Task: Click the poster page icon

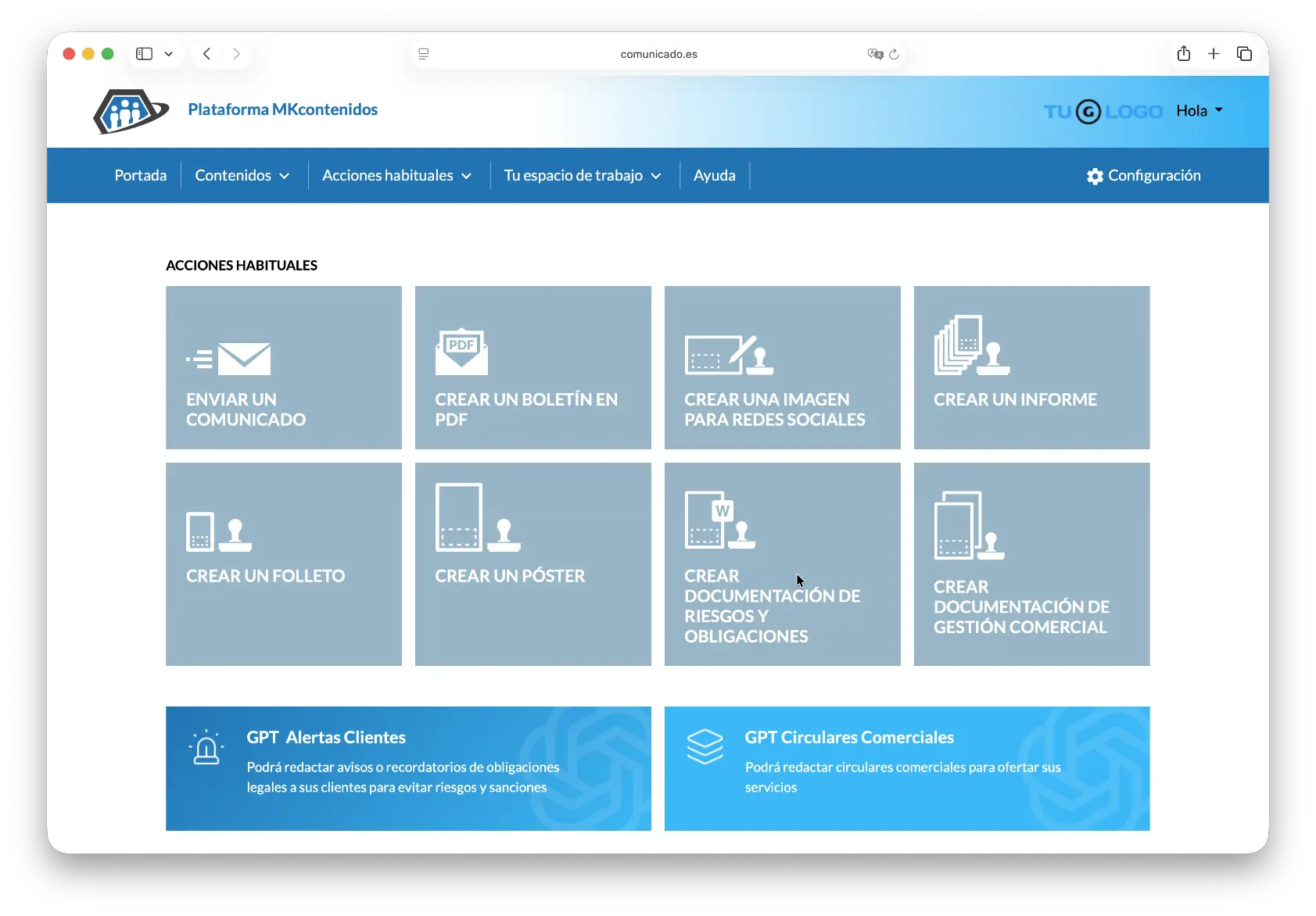Action: (477, 517)
